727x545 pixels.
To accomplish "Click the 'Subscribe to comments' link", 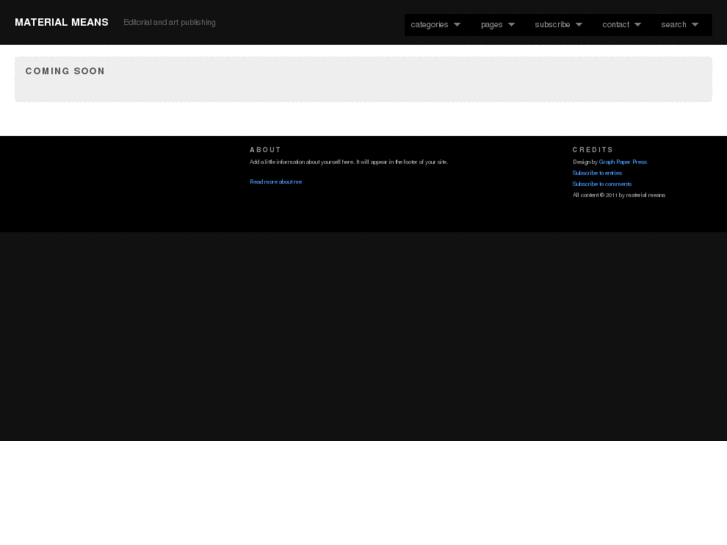I will click(x=602, y=184).
